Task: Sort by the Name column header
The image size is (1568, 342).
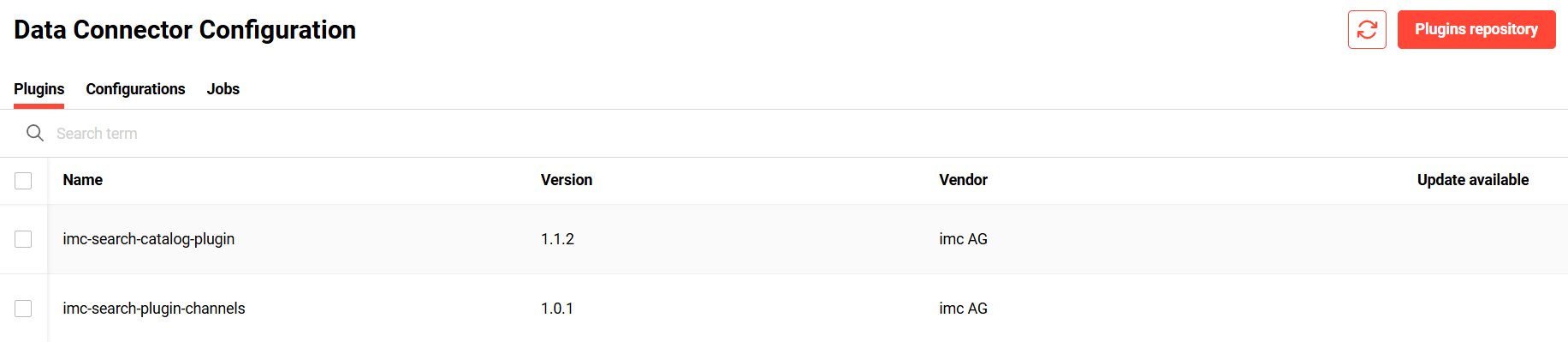Action: (x=82, y=180)
